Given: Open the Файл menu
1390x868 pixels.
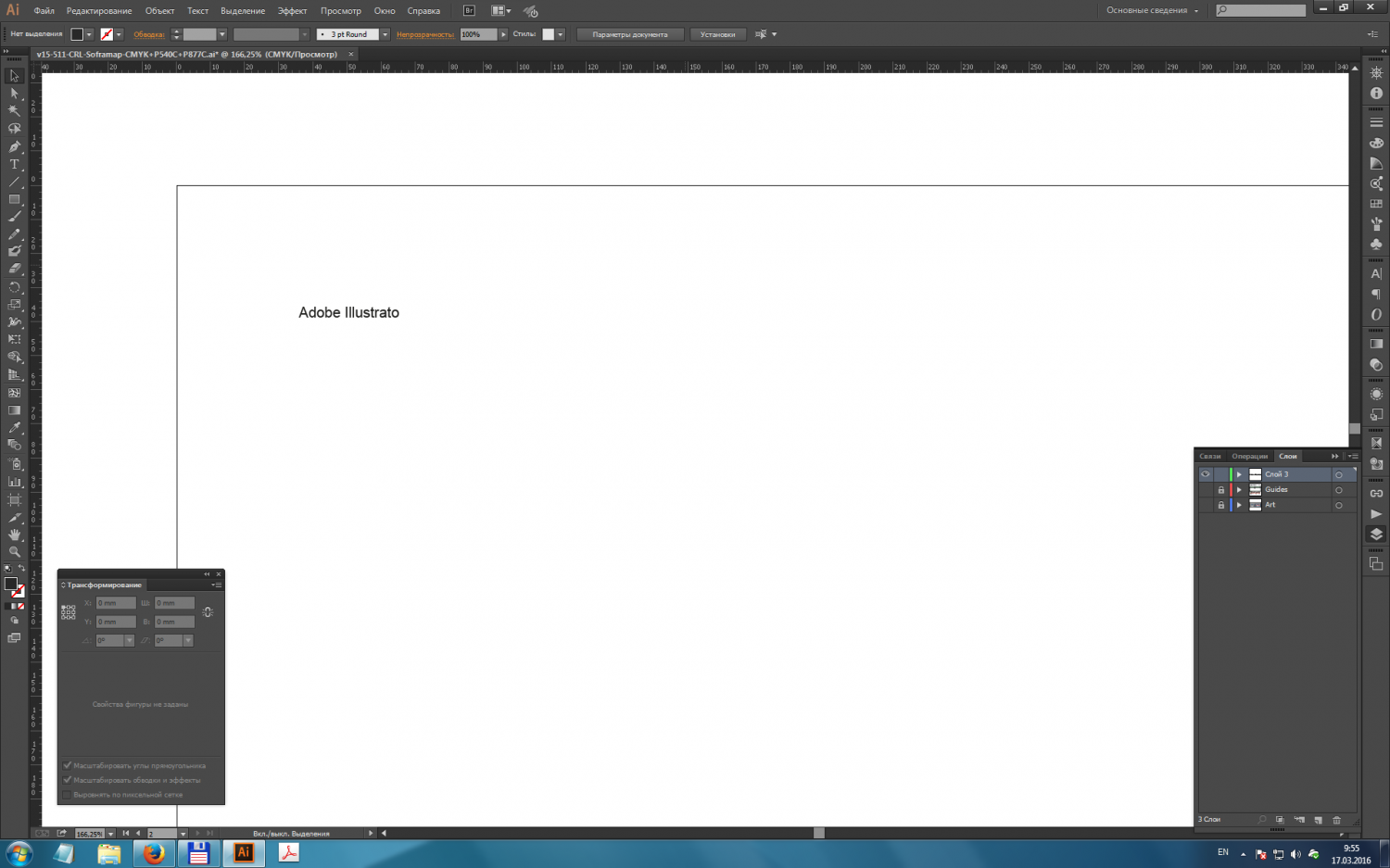Looking at the screenshot, I should coord(44,10).
